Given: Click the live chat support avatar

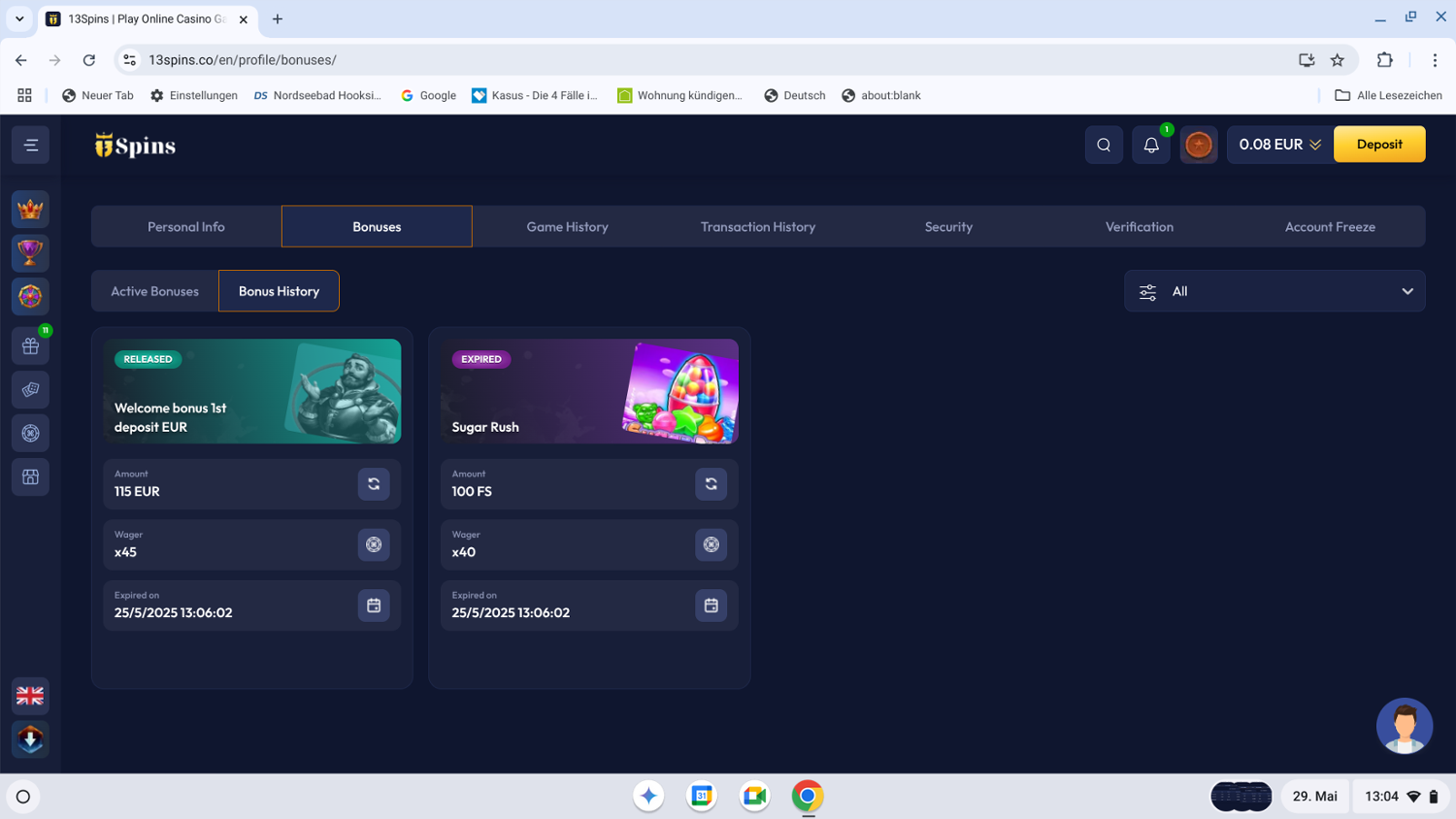Looking at the screenshot, I should point(1404,726).
